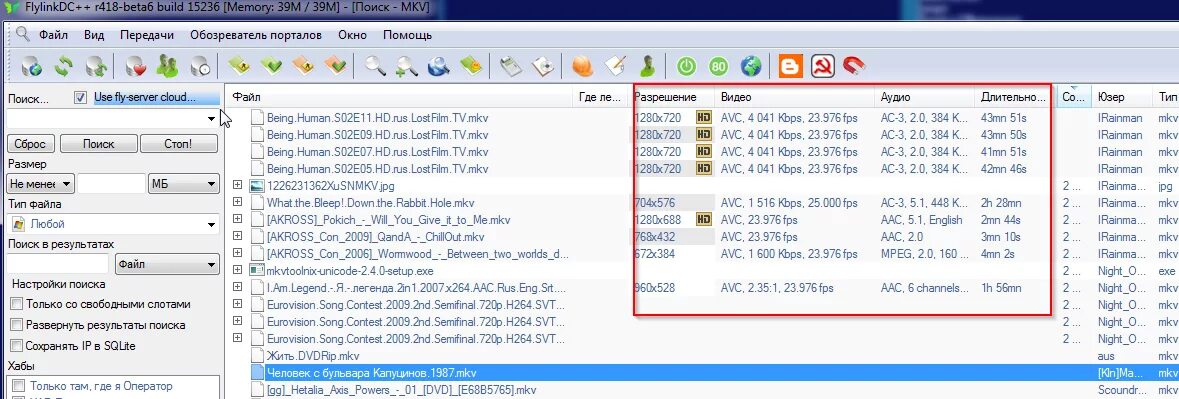Screen dimensions: 1179x399
Task: Click the green speed limit 80 icon
Action: click(718, 67)
